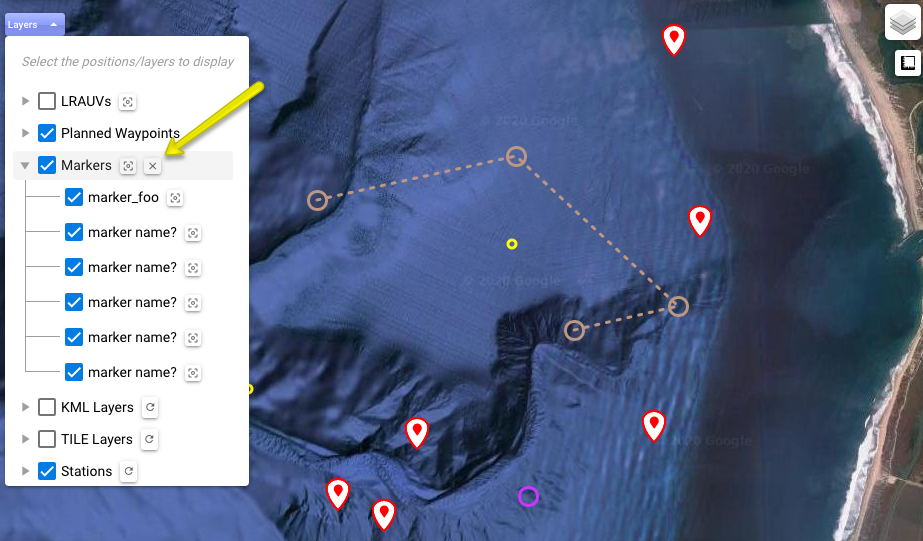Click the reload icon next to TILE Layers
Viewport: 923px width, 541px height.
150,439
